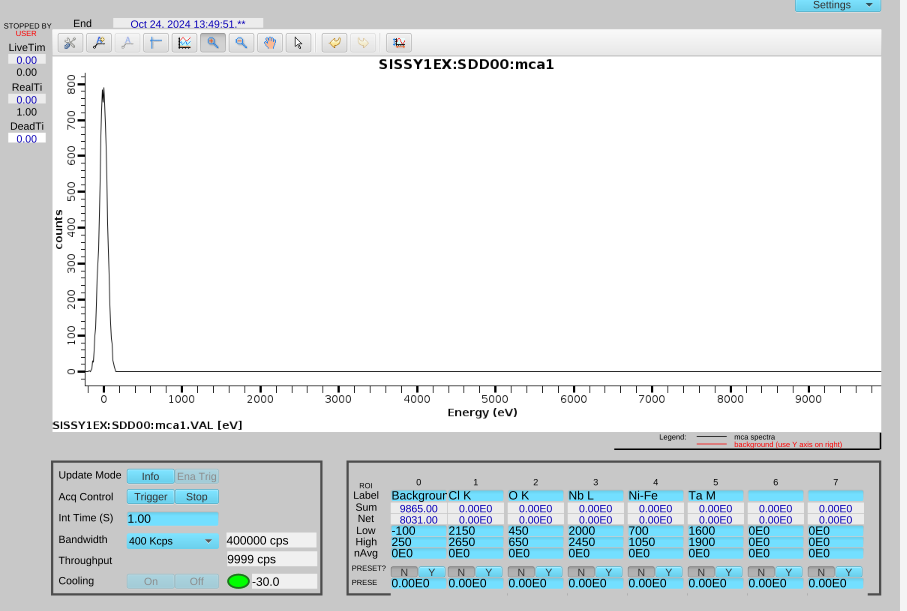Click the Sum value 9865.00
Image resolution: width=907 pixels, height=611 pixels.
pos(419,509)
